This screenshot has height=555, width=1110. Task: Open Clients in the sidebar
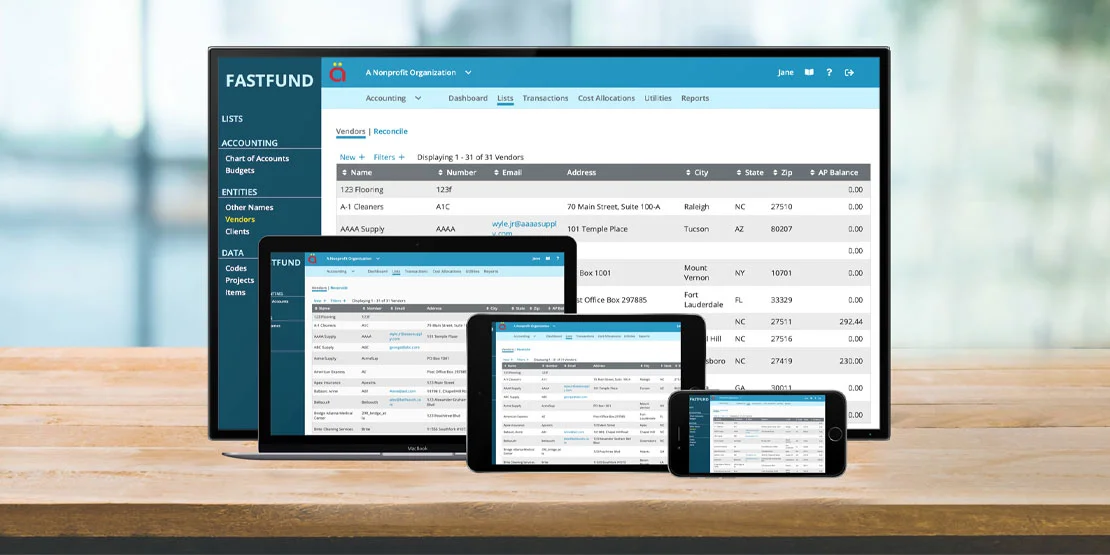point(237,231)
